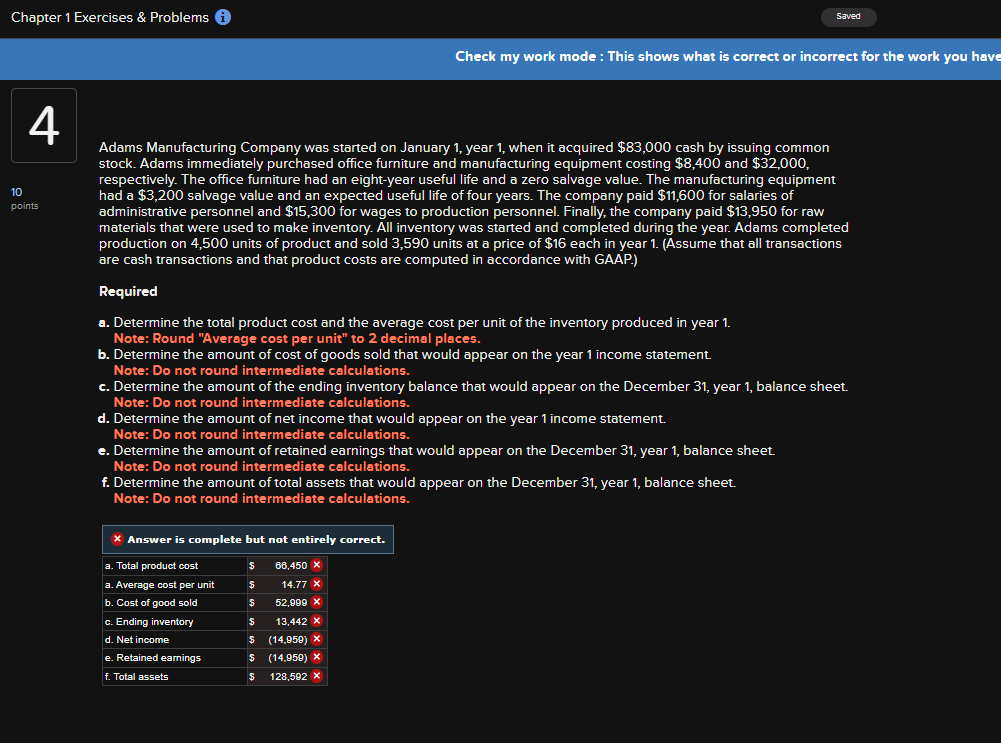Click the red X beside Total assets
Screen dimensions: 1001x743
(317, 676)
